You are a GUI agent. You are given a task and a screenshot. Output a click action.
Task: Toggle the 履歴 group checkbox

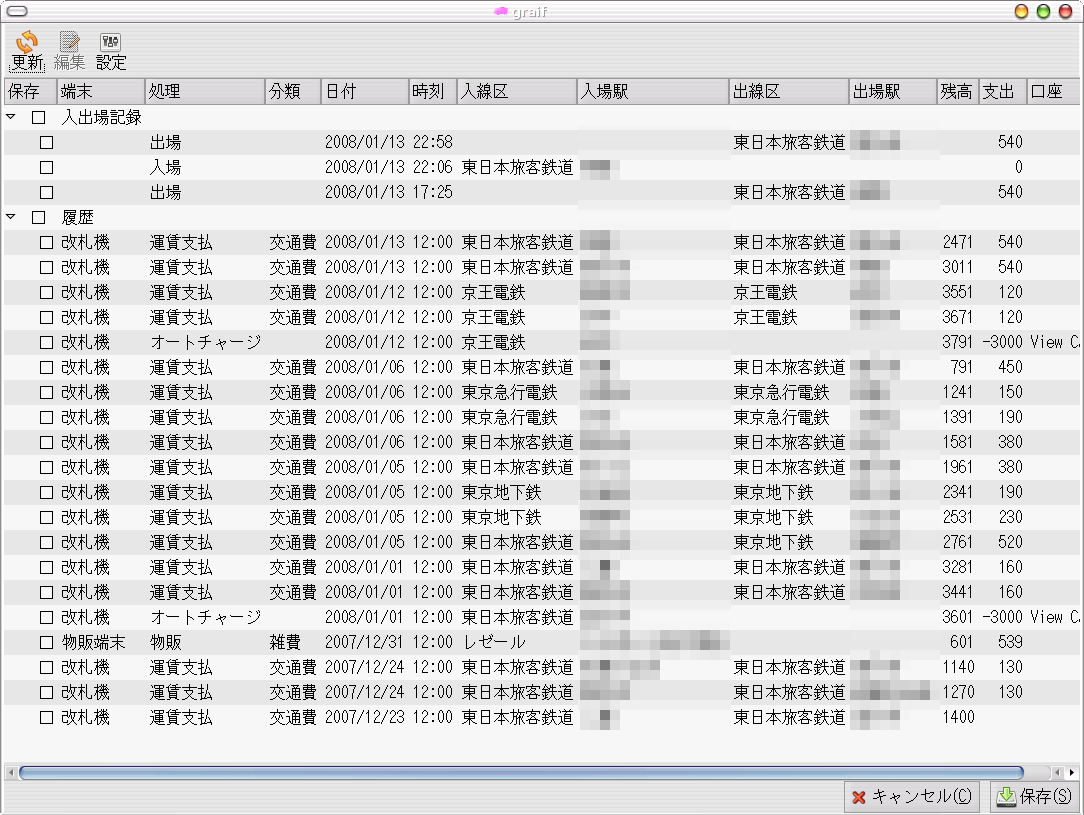39,217
